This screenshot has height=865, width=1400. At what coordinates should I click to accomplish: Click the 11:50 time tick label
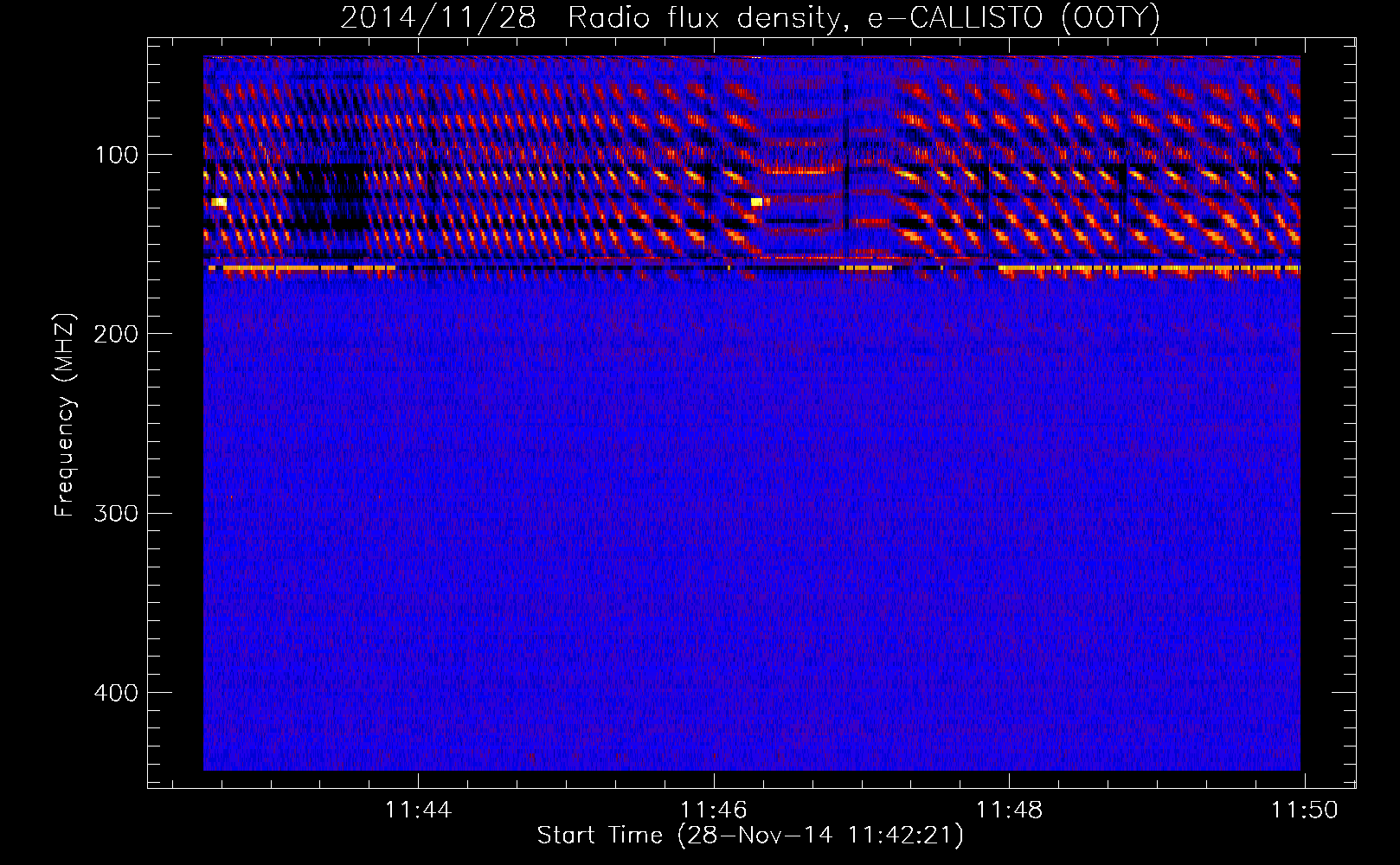tap(1305, 811)
